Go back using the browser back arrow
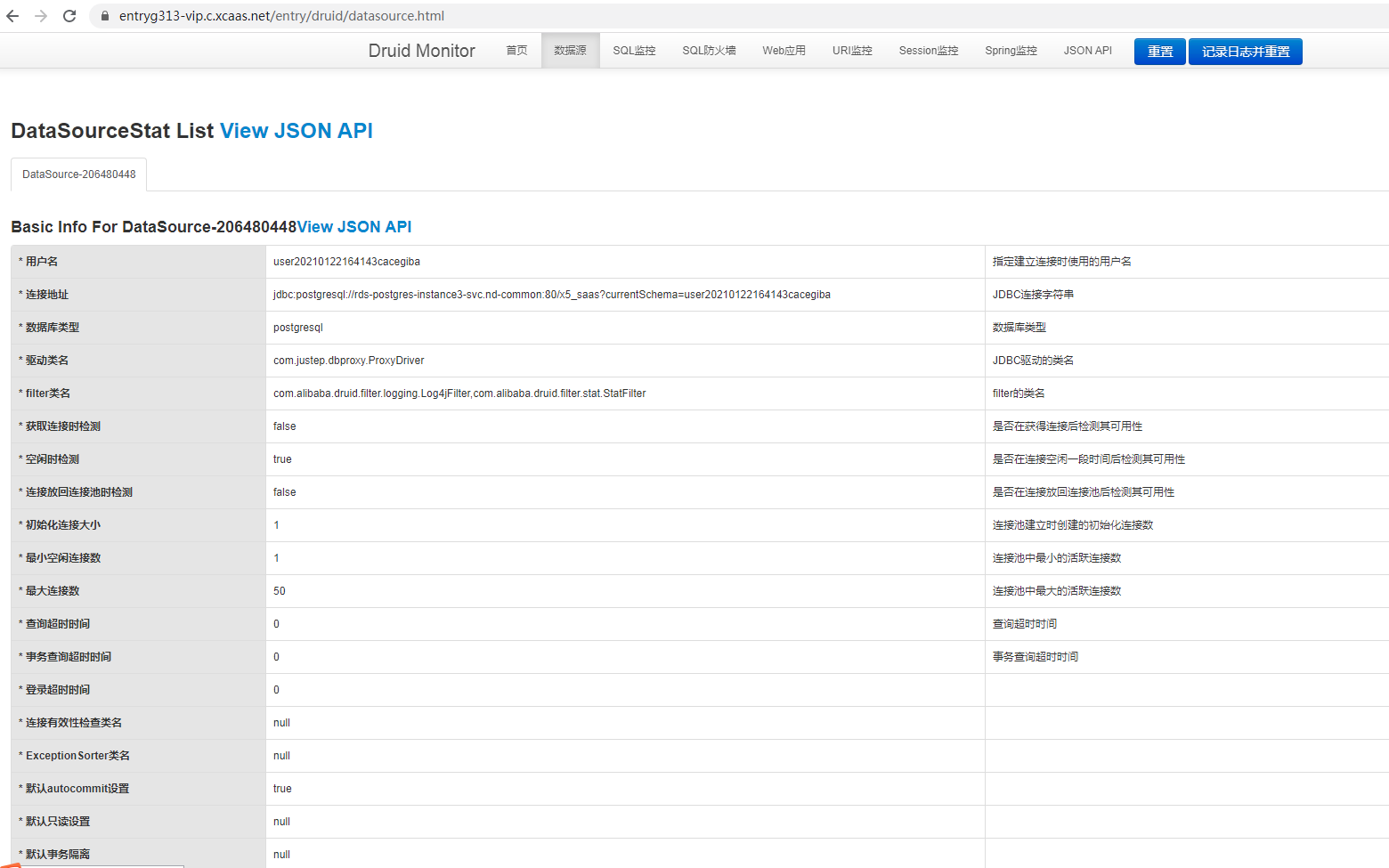This screenshot has height=868, width=1389. (12, 16)
